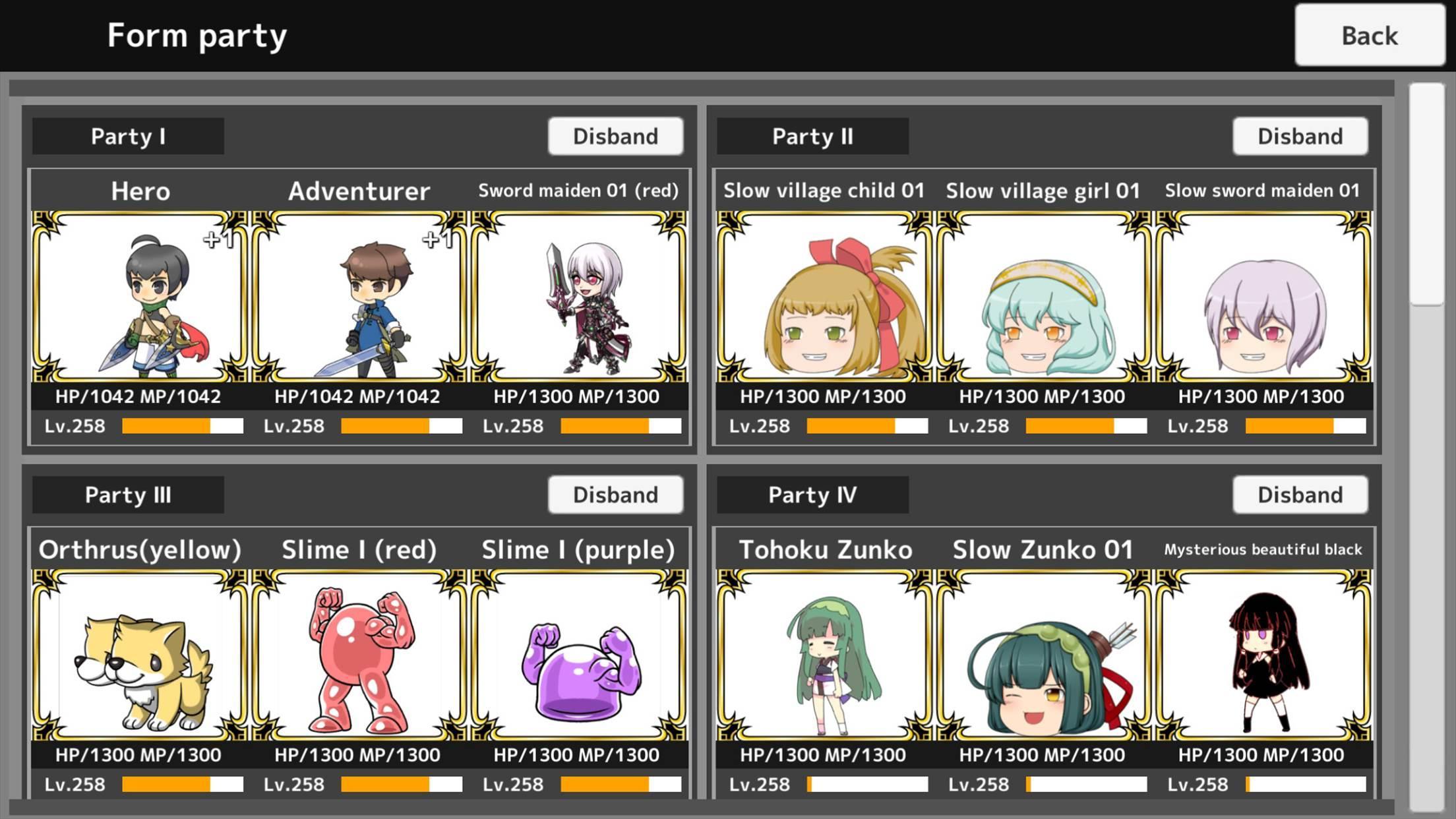Select the Orthrus(yellow) dog portrait
The width and height of the screenshot is (1456, 819).
tap(140, 655)
